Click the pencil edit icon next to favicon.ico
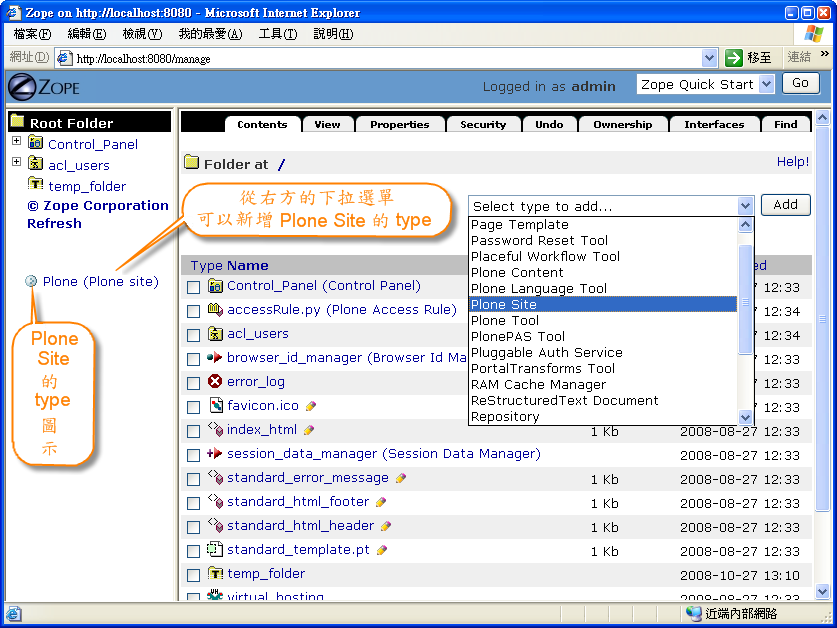The height and width of the screenshot is (628, 837). pos(311,406)
